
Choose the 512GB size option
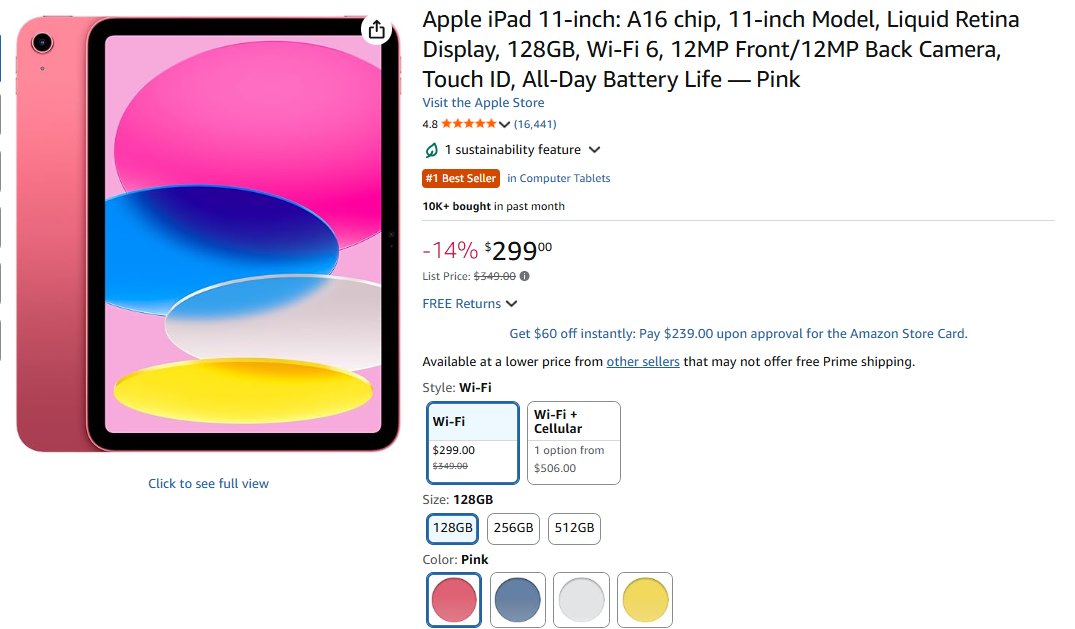pos(574,528)
